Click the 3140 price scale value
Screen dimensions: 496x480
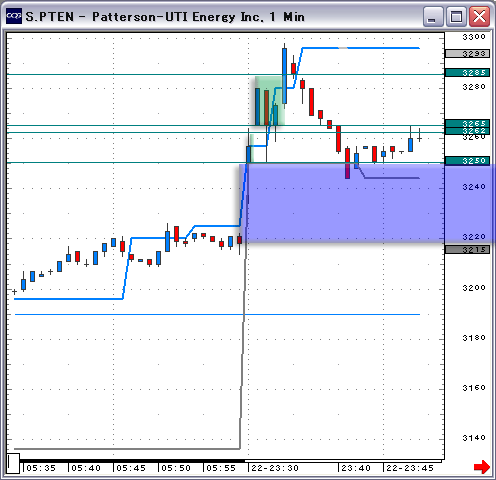[474, 438]
